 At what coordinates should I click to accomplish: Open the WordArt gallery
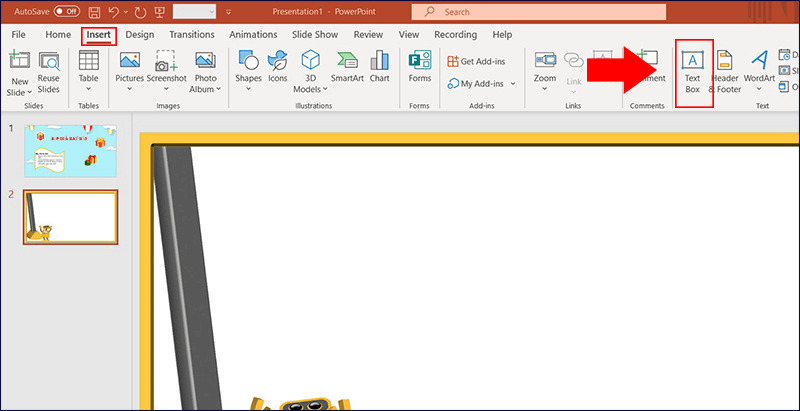(x=759, y=70)
